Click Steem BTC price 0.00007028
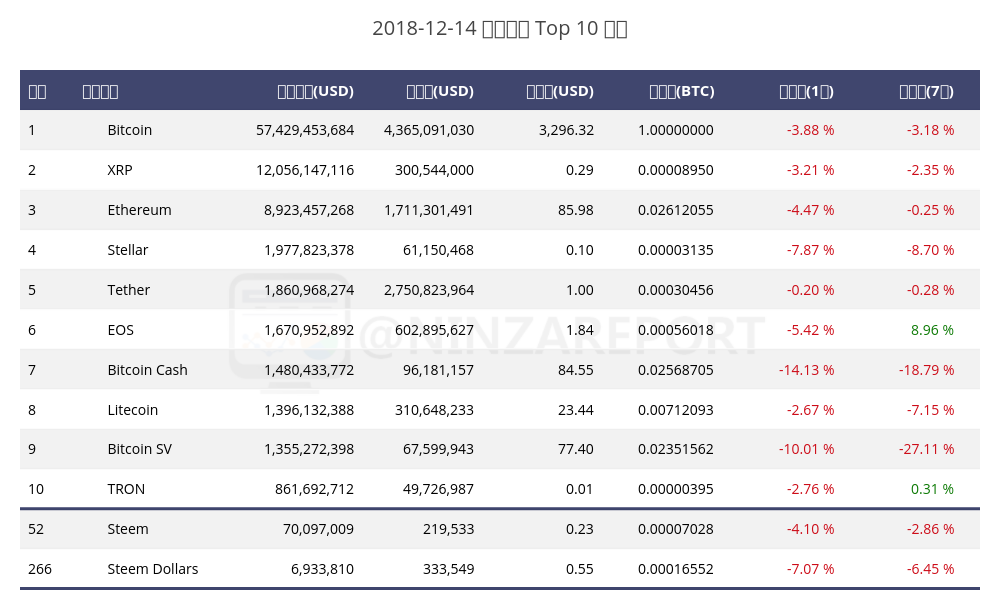The image size is (1000, 610). click(x=675, y=530)
